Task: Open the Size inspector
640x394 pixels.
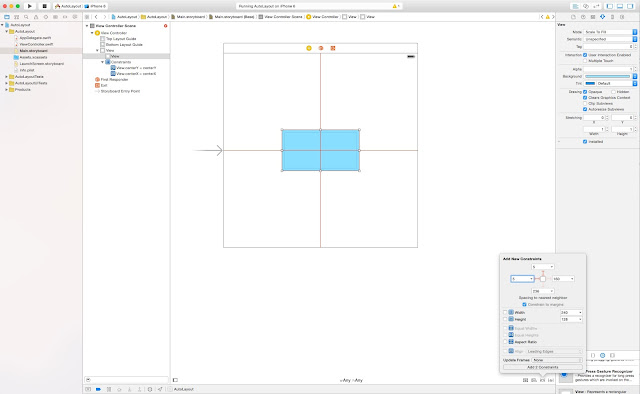Action: tap(612, 17)
